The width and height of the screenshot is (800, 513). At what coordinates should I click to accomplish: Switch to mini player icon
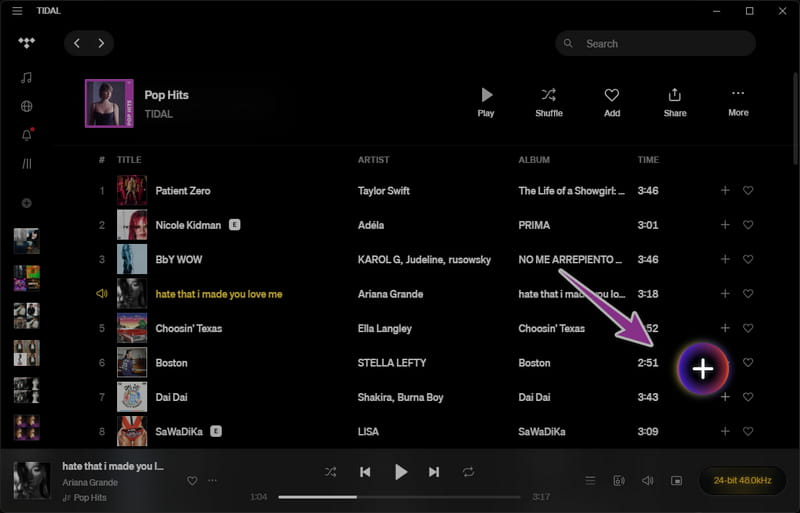[676, 480]
